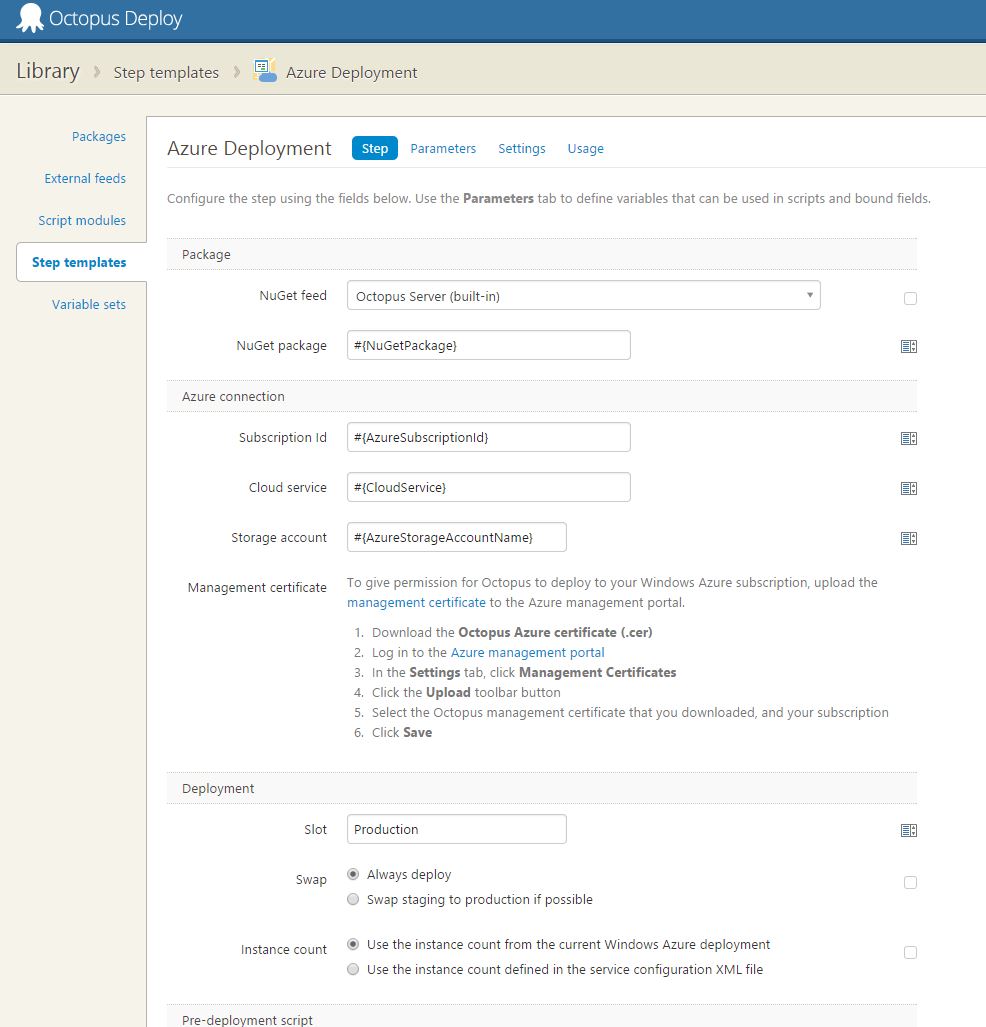Open External feeds in the sidebar
This screenshot has height=1027, width=986.
coord(85,178)
